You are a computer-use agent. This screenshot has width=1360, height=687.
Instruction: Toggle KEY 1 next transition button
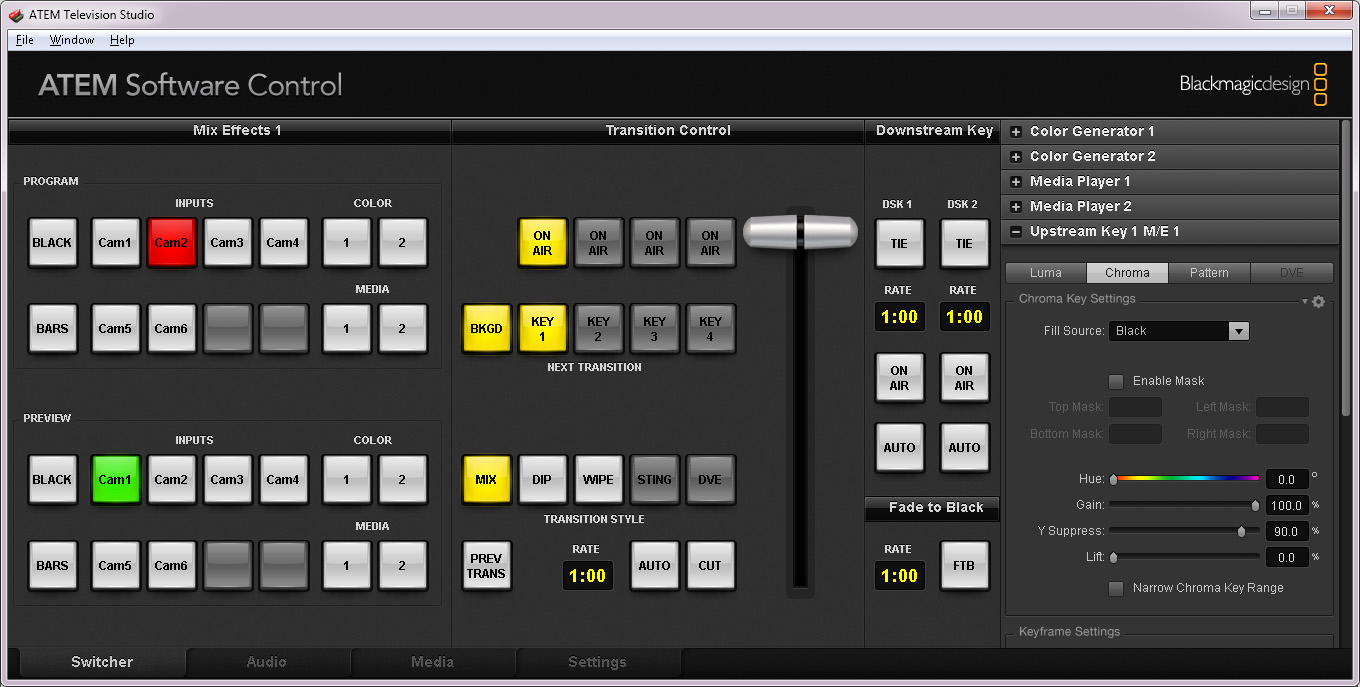pos(542,329)
